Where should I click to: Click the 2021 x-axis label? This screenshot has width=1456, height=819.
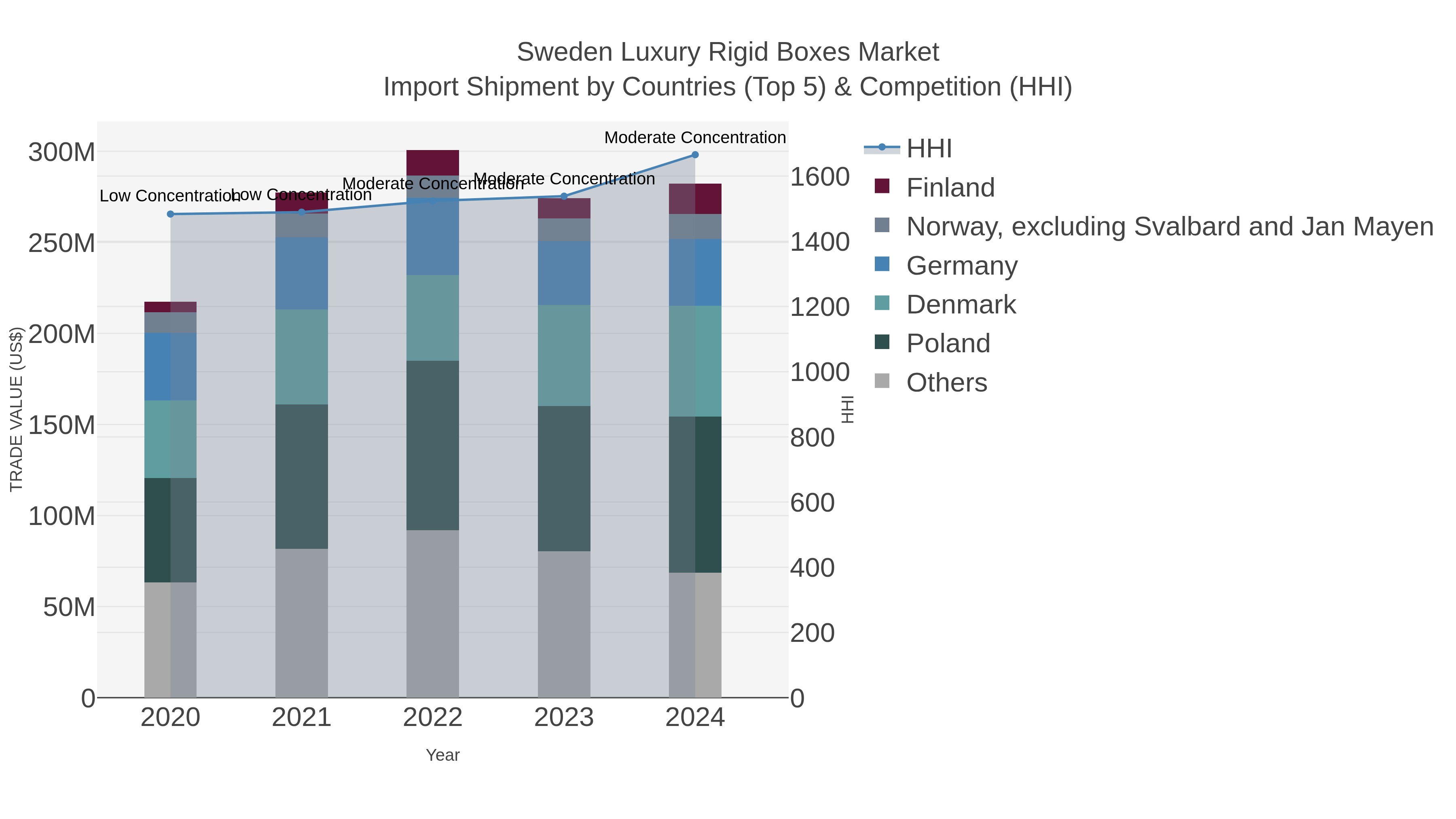pos(302,718)
